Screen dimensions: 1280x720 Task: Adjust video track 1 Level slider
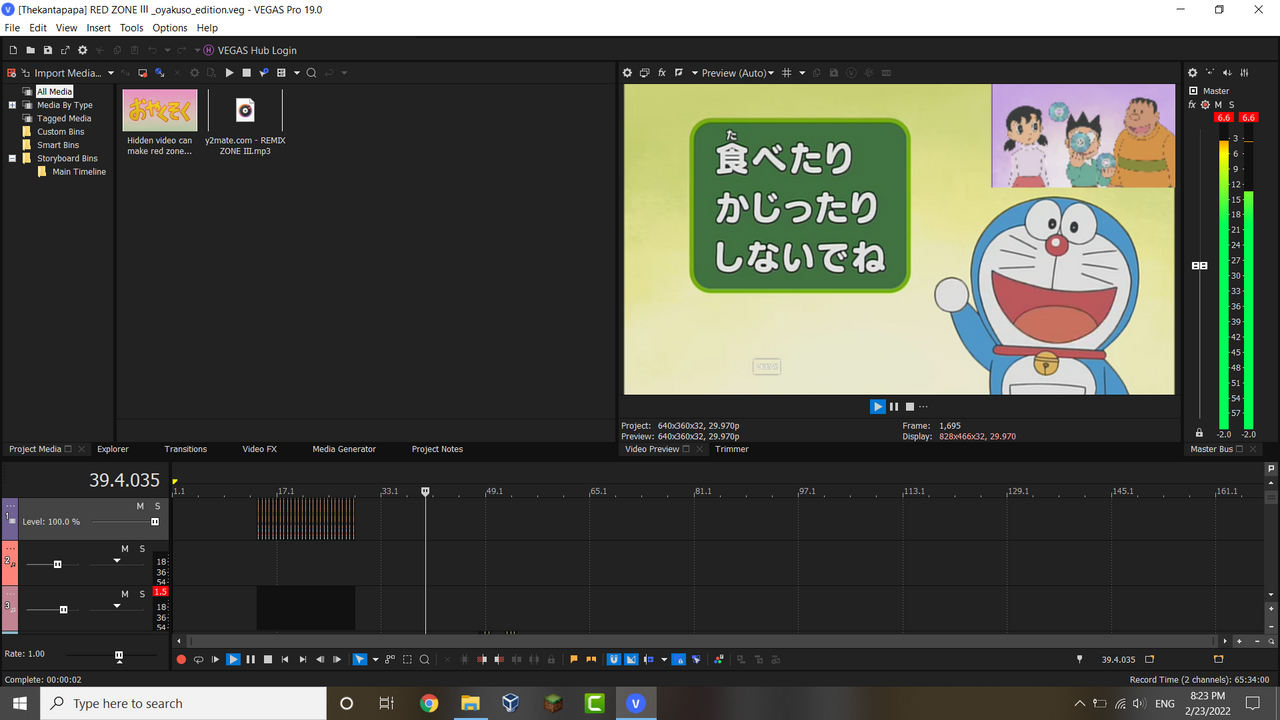pyautogui.click(x=155, y=522)
